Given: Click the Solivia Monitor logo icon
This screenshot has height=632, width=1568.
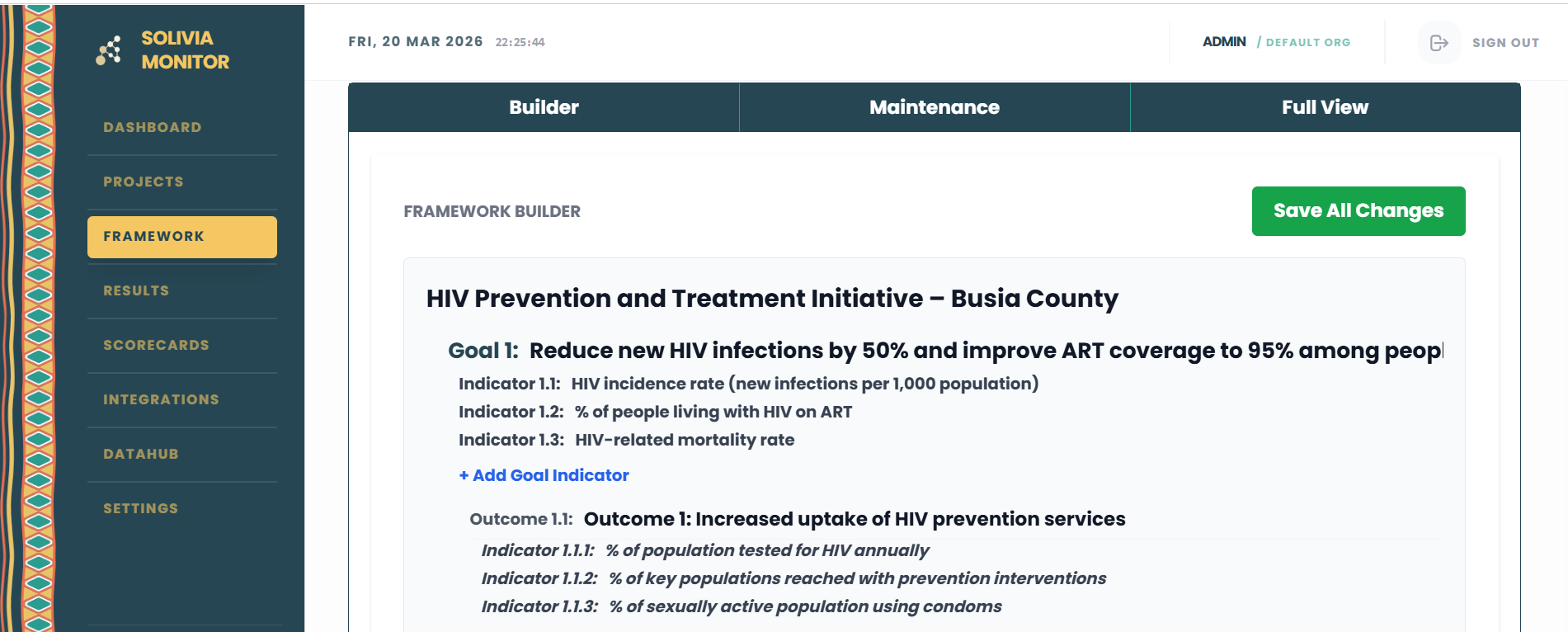Looking at the screenshot, I should [x=109, y=50].
